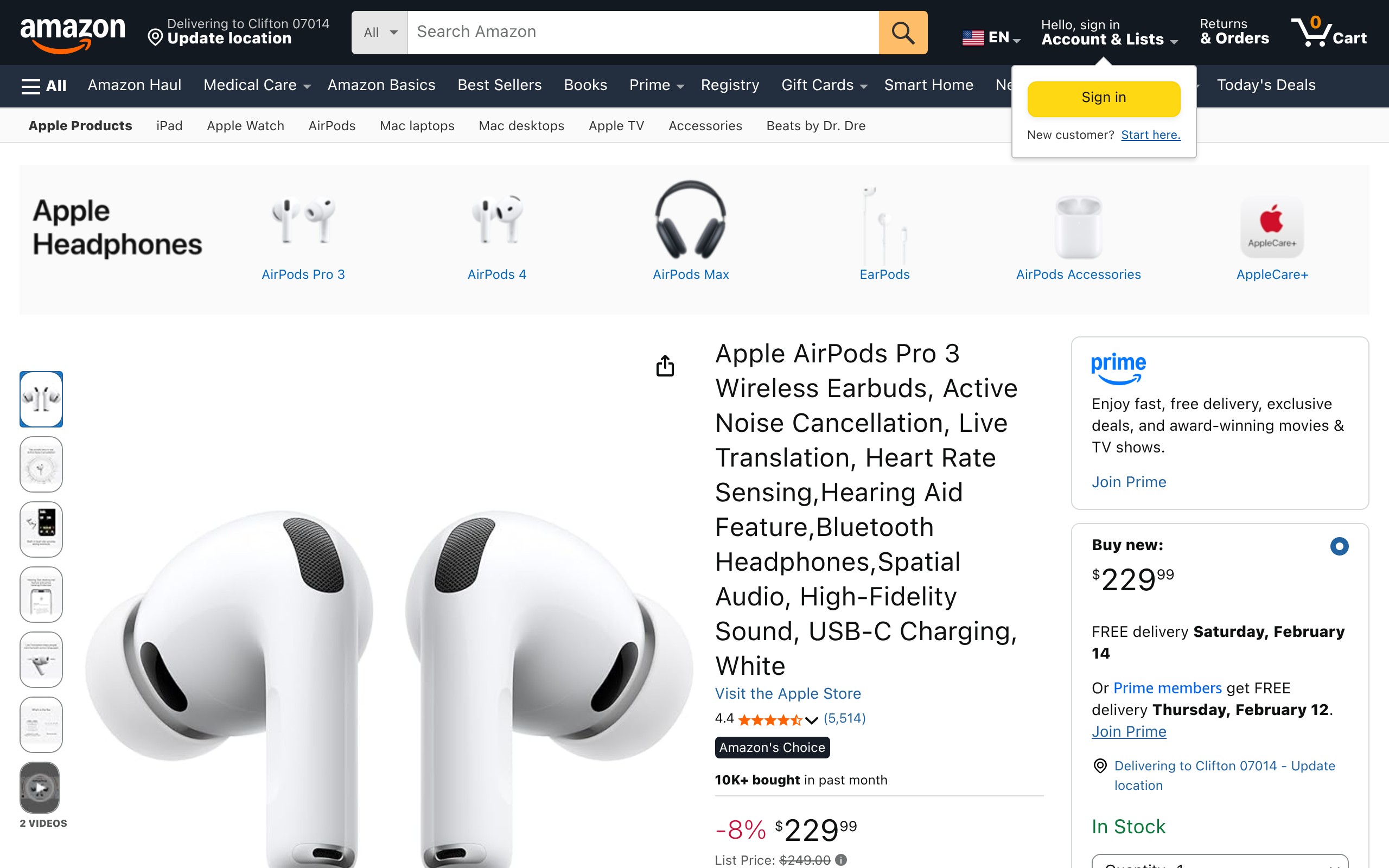This screenshot has height=868, width=1389.
Task: Click the orange search magnifier button
Action: click(902, 33)
